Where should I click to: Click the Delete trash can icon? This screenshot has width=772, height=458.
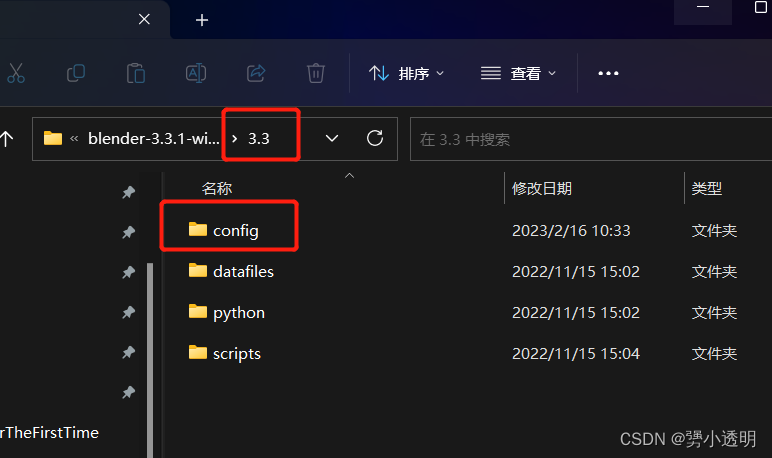[x=316, y=73]
